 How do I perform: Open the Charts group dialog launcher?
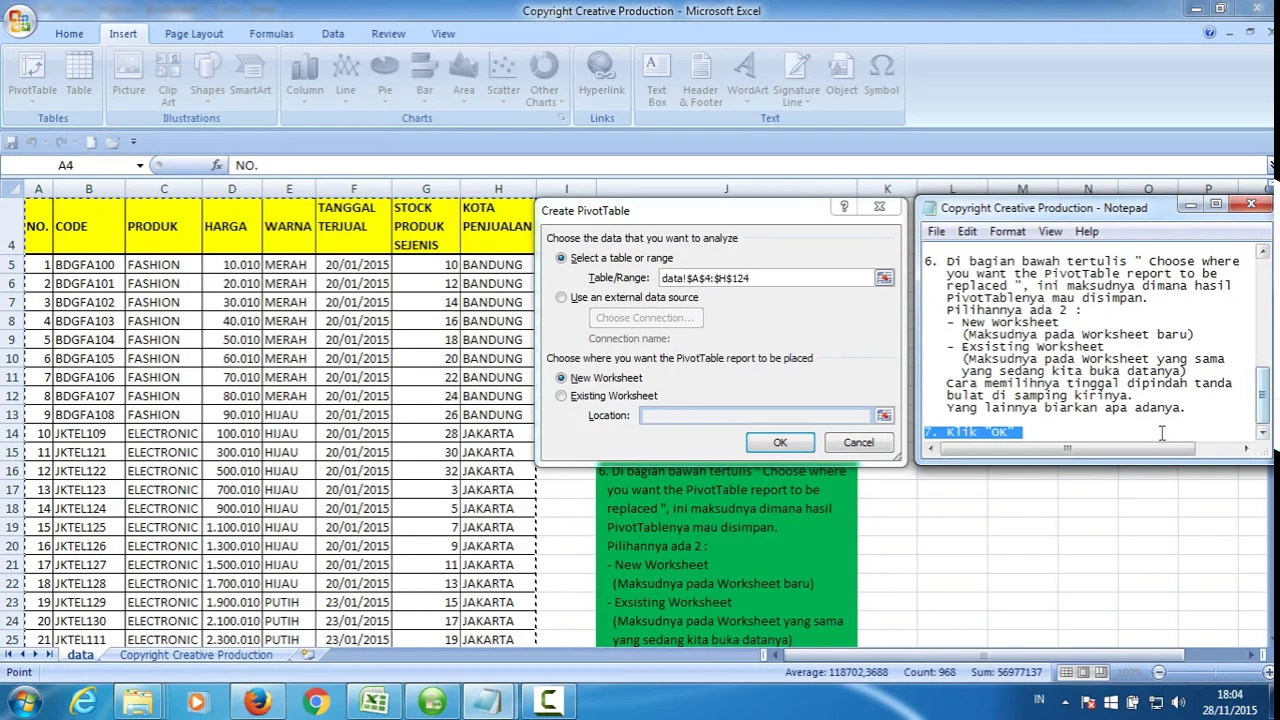coord(561,118)
